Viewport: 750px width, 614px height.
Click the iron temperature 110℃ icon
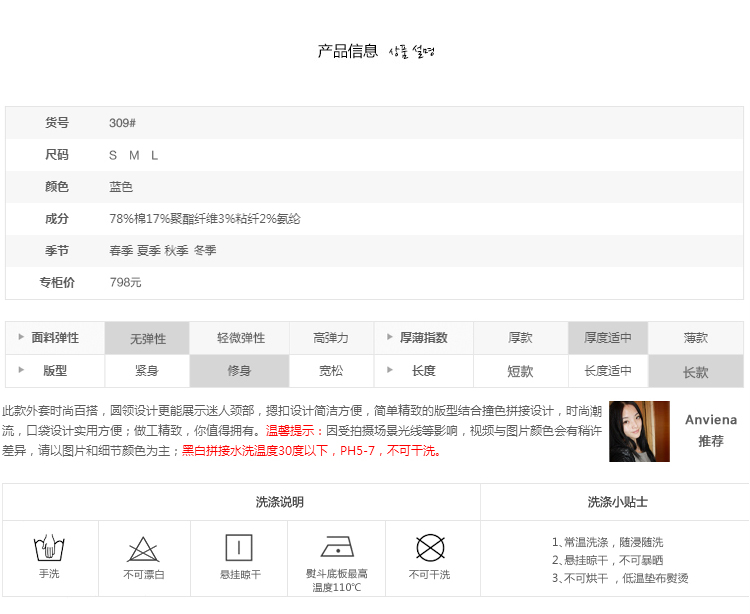pos(337,547)
